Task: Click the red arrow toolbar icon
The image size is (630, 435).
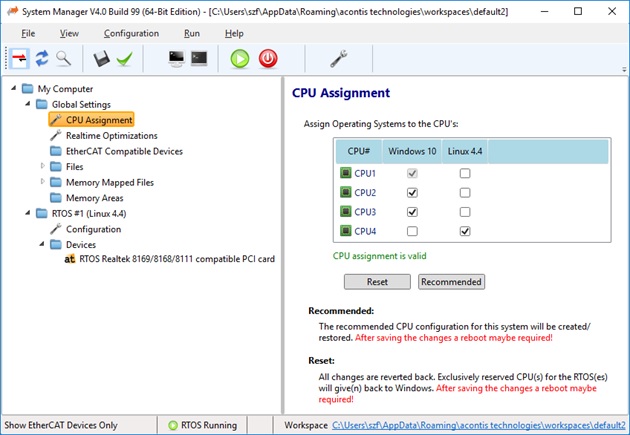Action: [x=19, y=59]
